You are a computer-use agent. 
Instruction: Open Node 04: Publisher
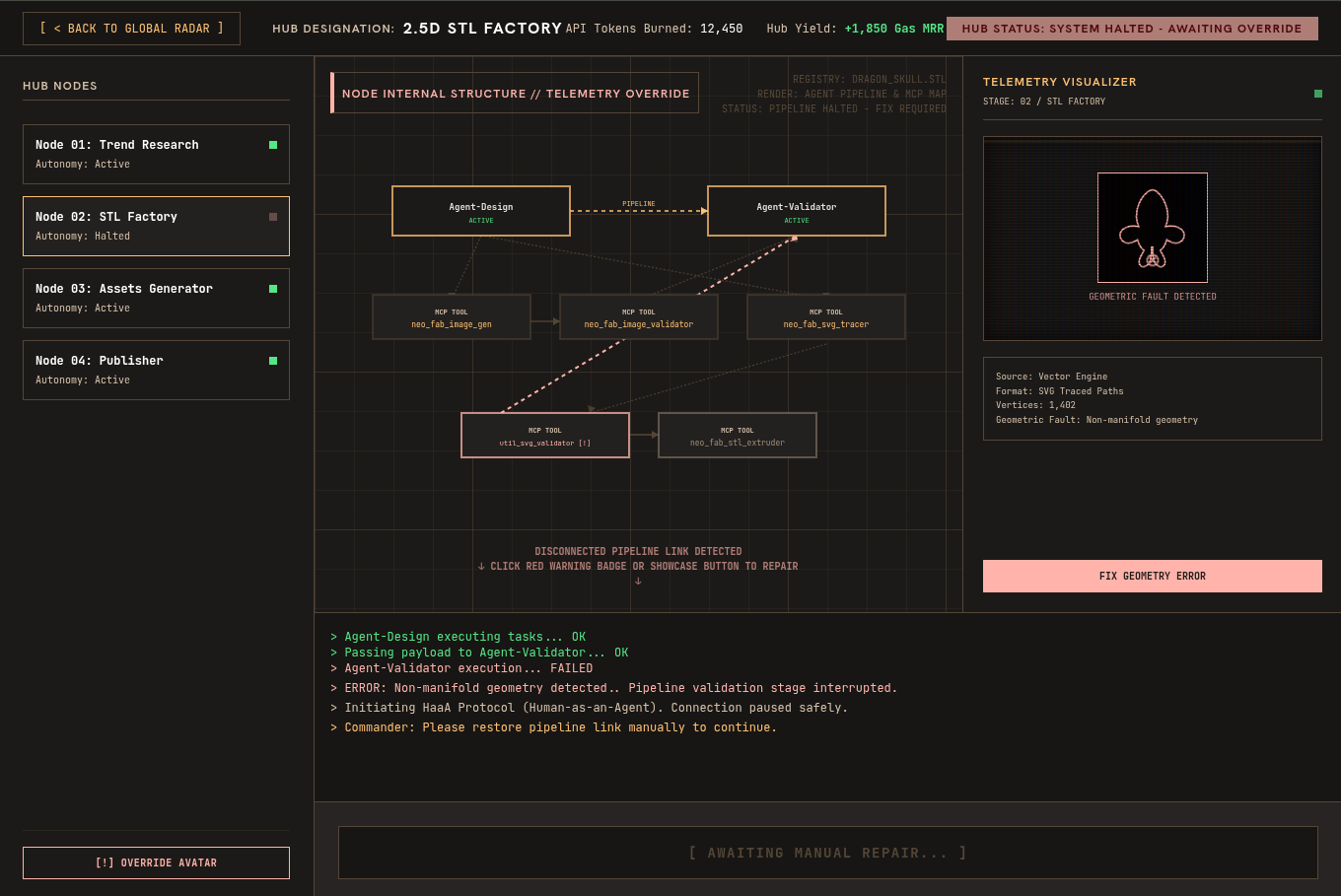pyautogui.click(x=156, y=370)
